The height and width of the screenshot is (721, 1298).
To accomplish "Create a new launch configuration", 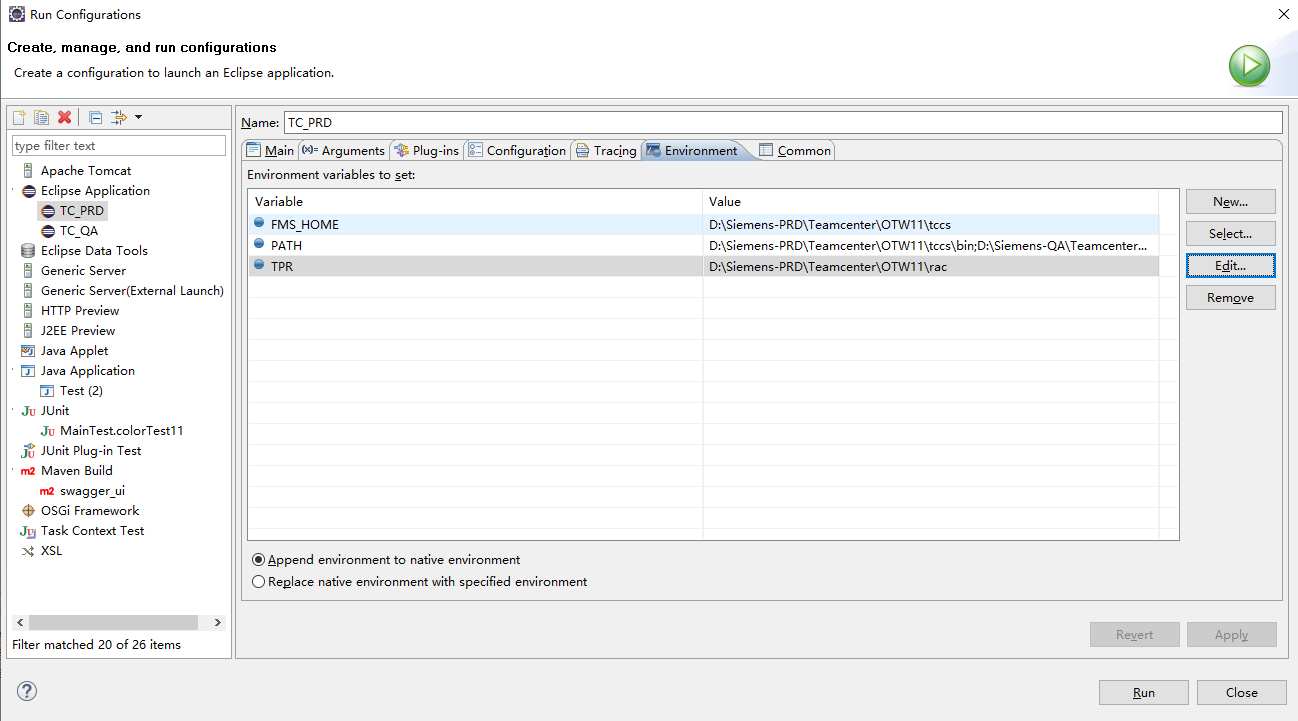I will [18, 117].
